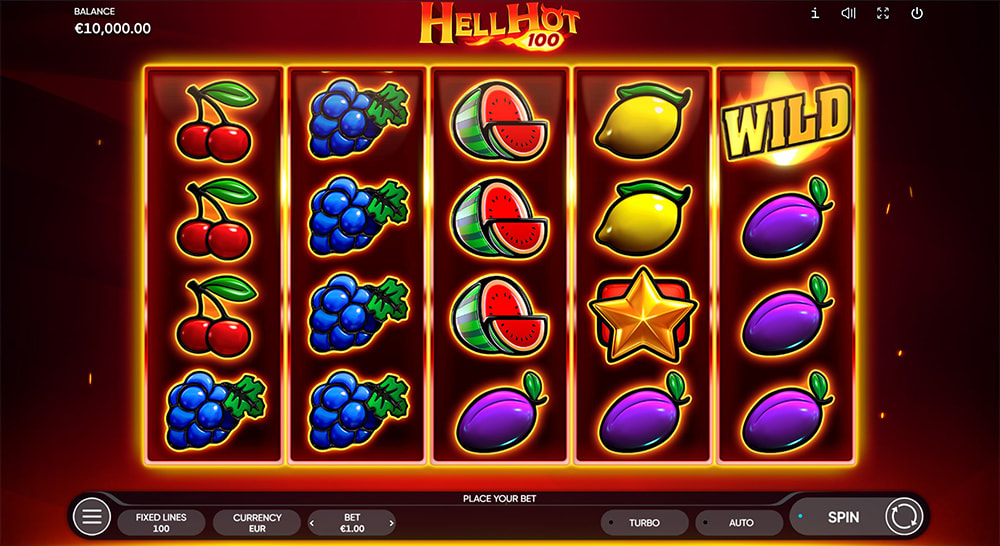Increase bet with right arrow
Screen dimensions: 1000x546
click(x=391, y=523)
